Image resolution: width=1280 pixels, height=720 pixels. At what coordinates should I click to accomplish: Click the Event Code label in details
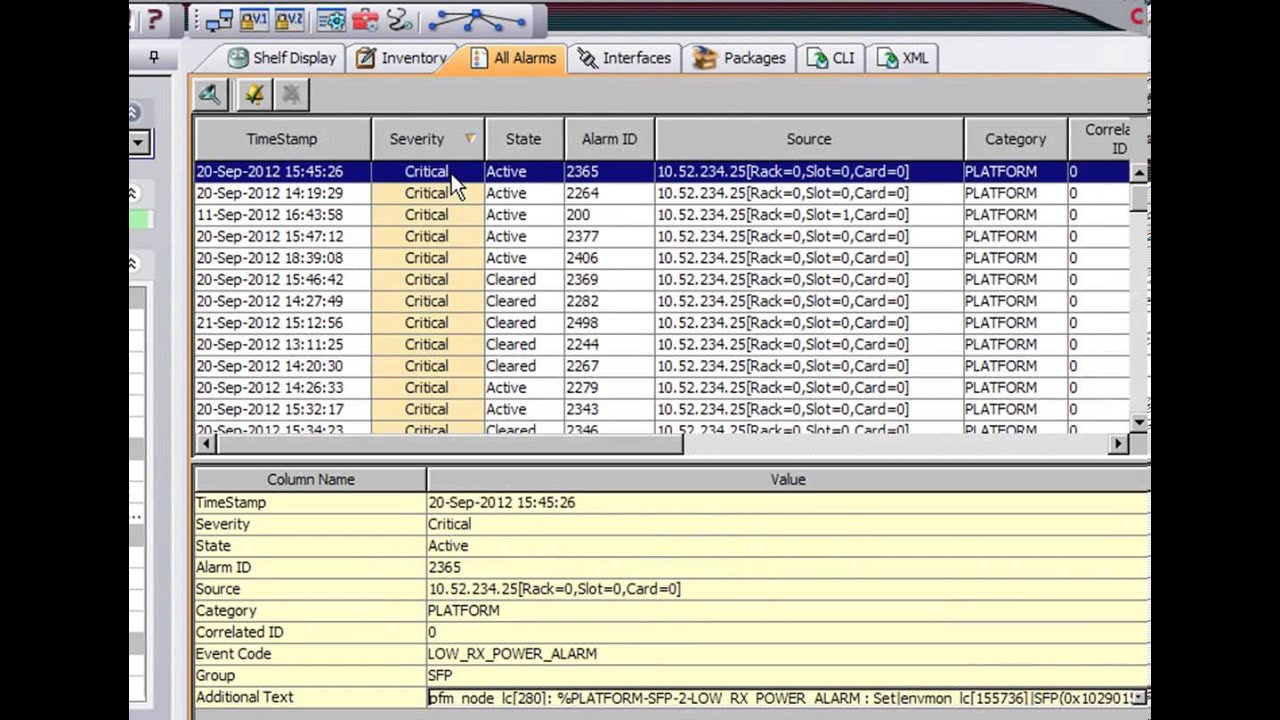tap(234, 654)
